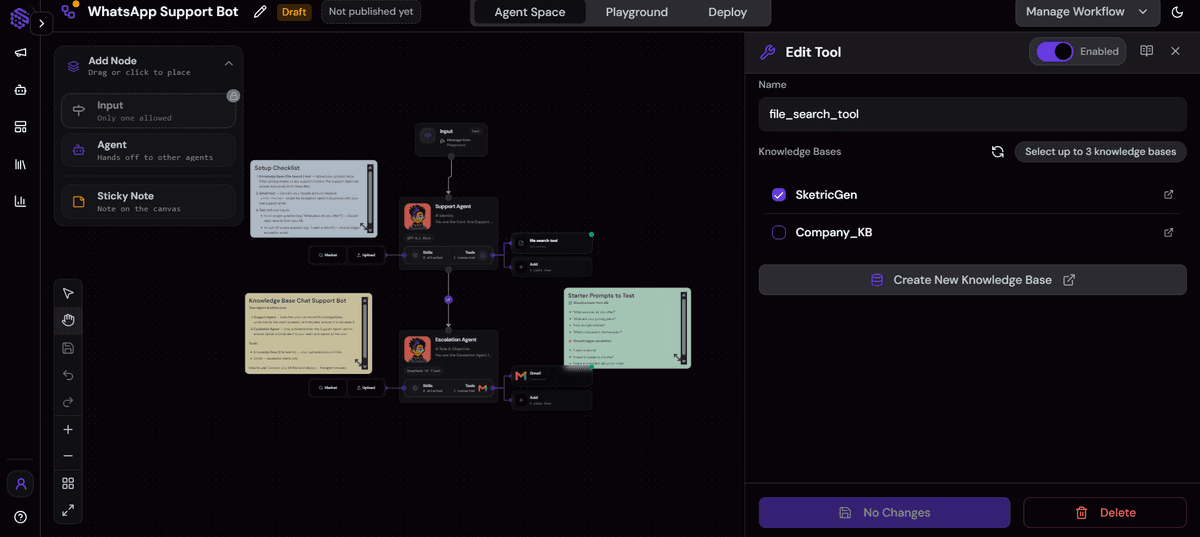Open the megaphone campaigns icon in sidebar
This screenshot has width=1200, height=537.
tap(20, 53)
